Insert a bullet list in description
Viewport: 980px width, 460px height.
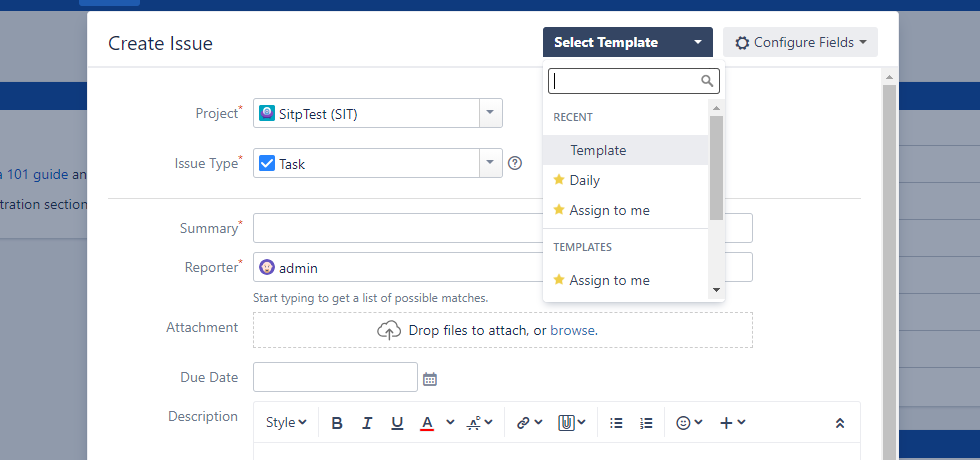pyautogui.click(x=616, y=423)
